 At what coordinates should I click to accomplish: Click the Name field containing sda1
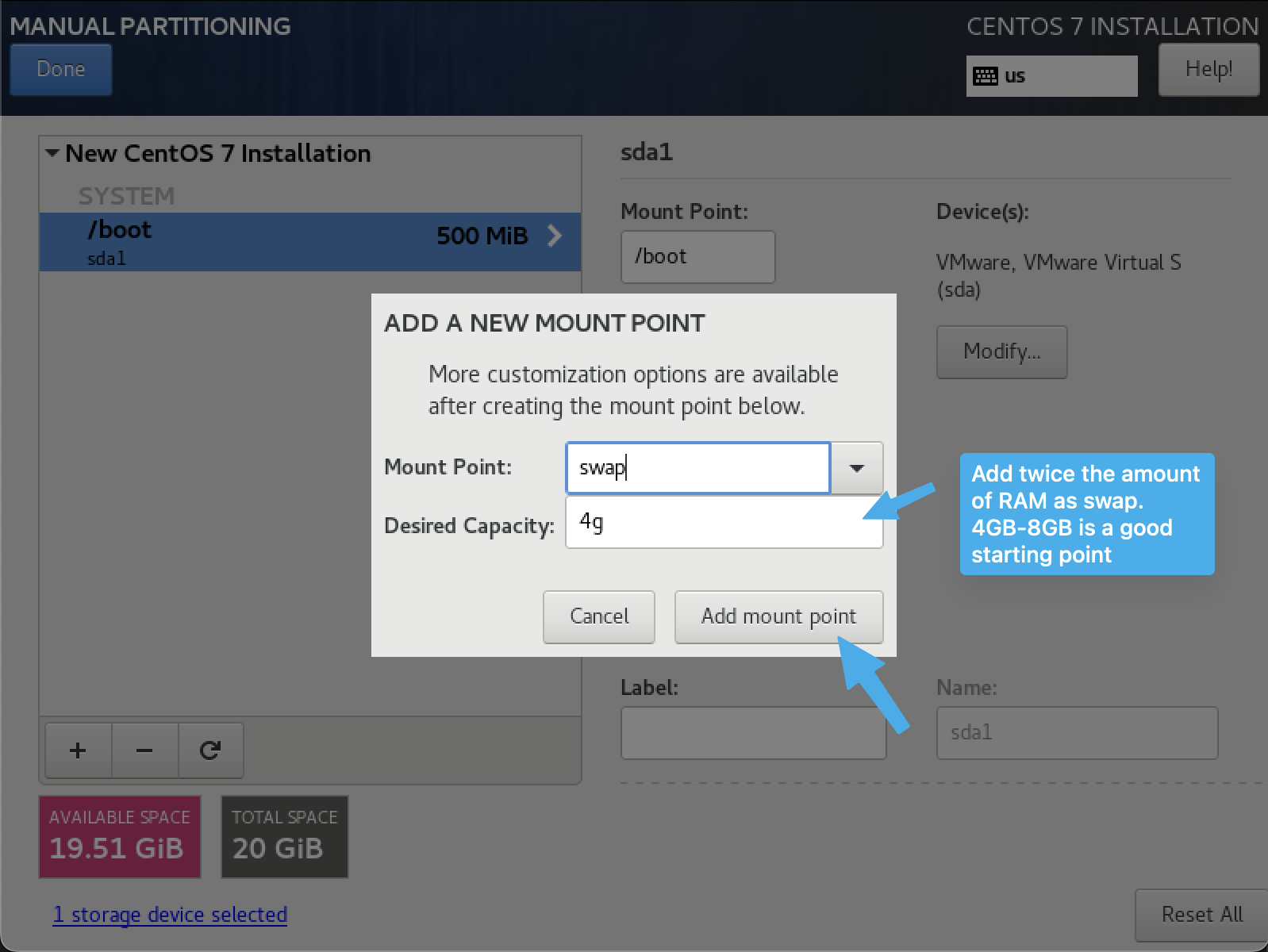click(x=1078, y=733)
